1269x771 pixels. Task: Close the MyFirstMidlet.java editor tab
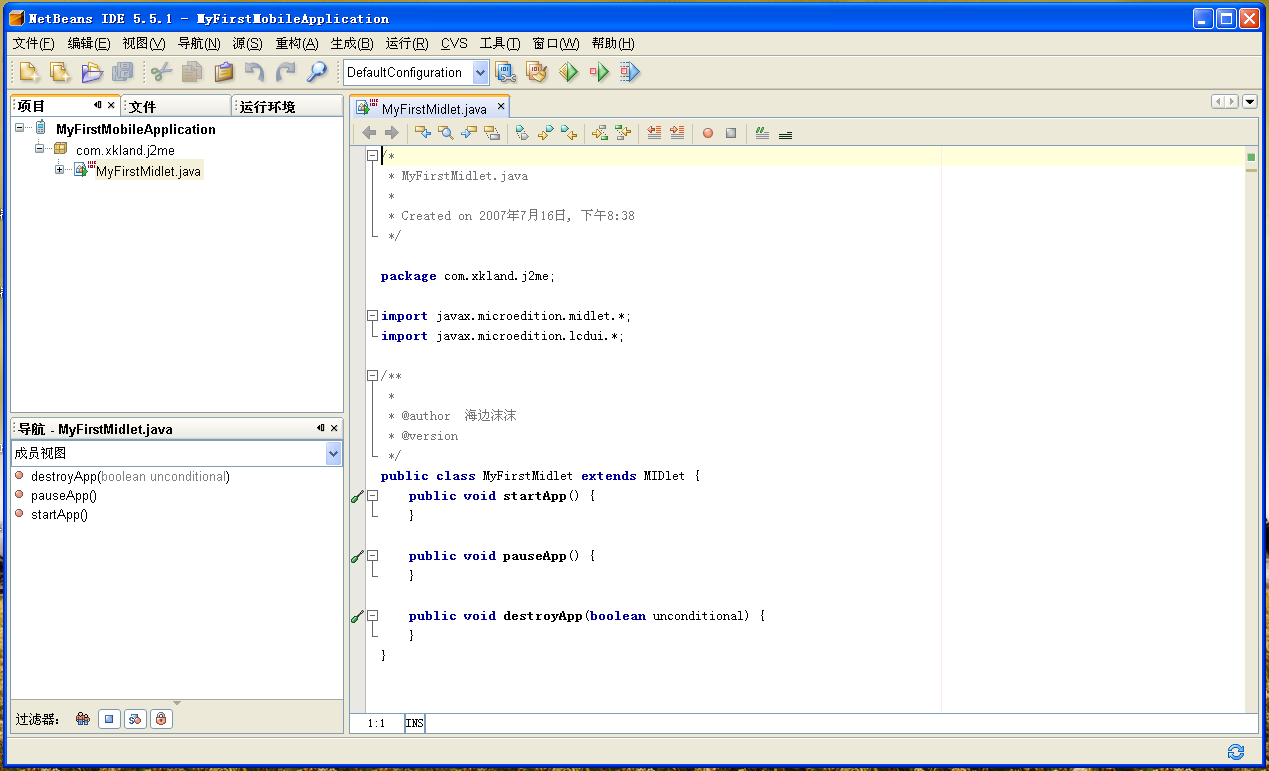pyautogui.click(x=501, y=107)
